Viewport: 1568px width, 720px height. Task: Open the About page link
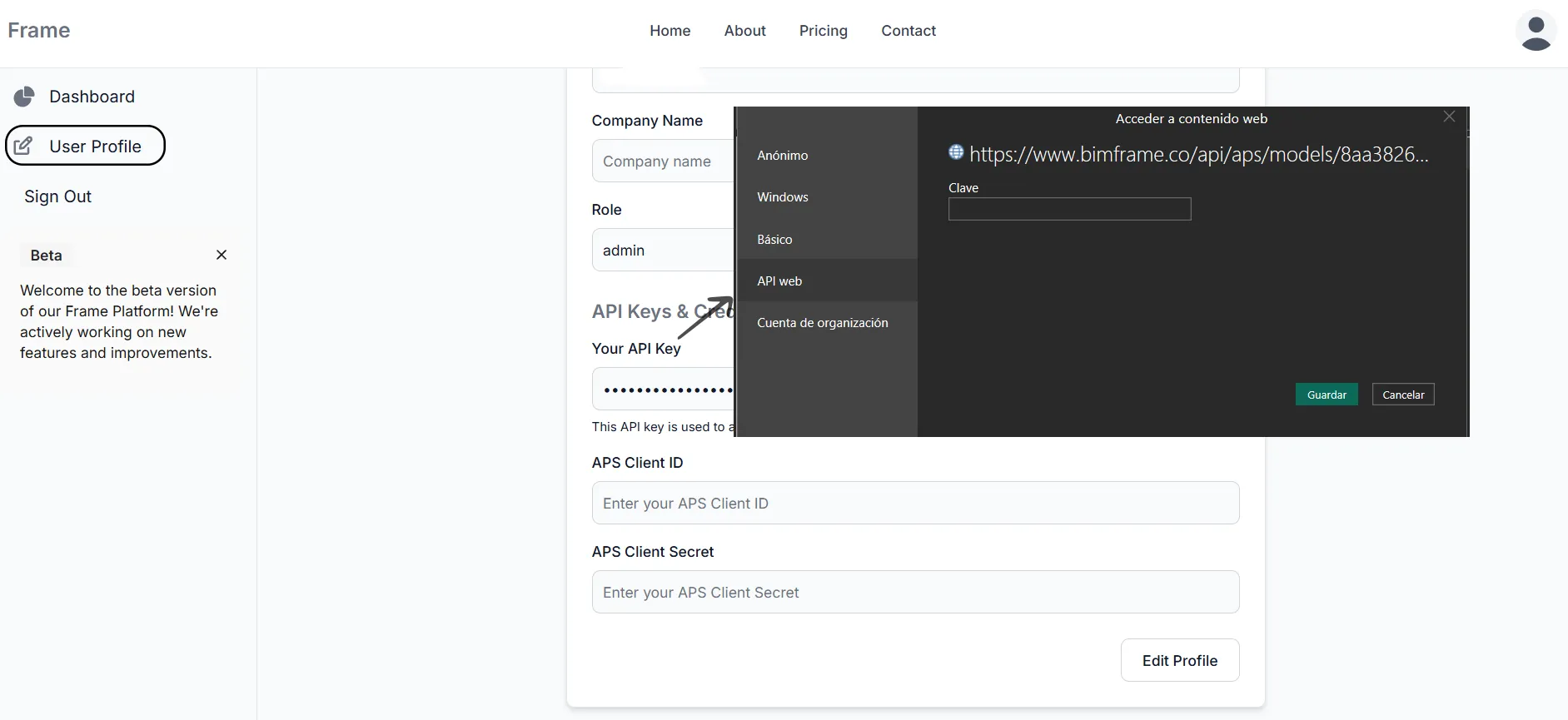745,31
